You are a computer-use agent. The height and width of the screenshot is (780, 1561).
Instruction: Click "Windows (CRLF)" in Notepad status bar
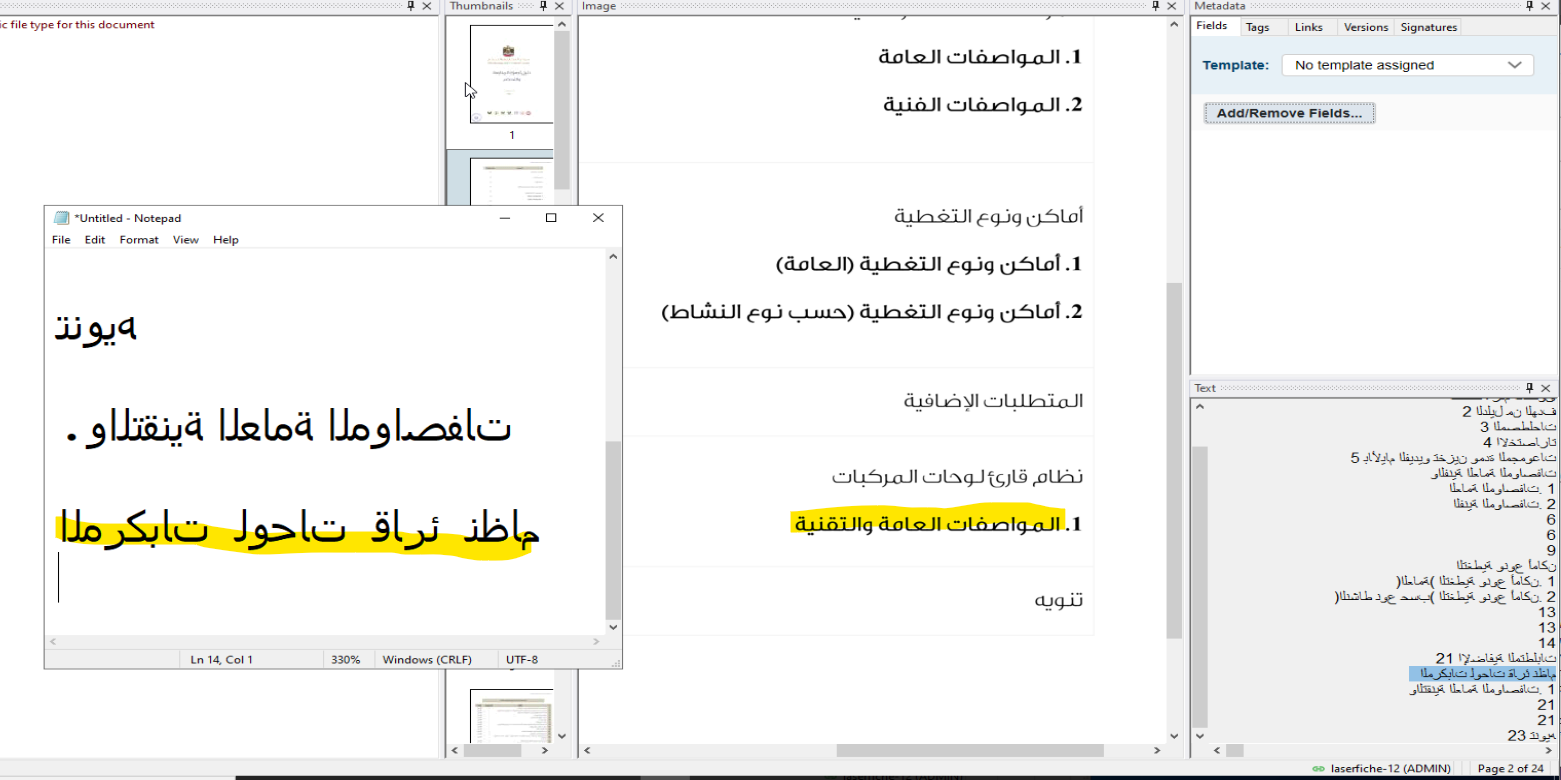point(427,660)
